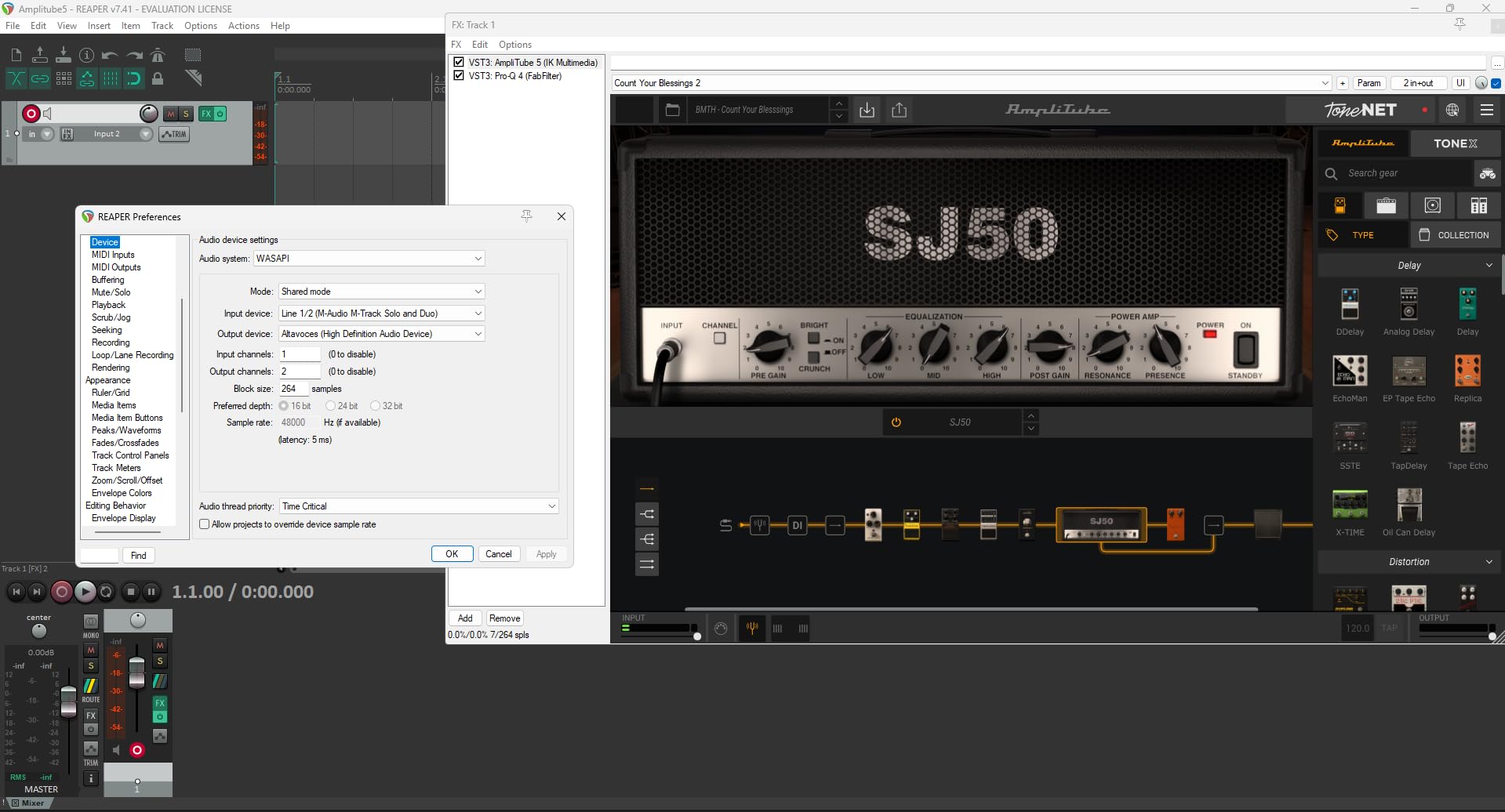The width and height of the screenshot is (1505, 812).
Task: Open the Output device dropdown
Action: (477, 333)
